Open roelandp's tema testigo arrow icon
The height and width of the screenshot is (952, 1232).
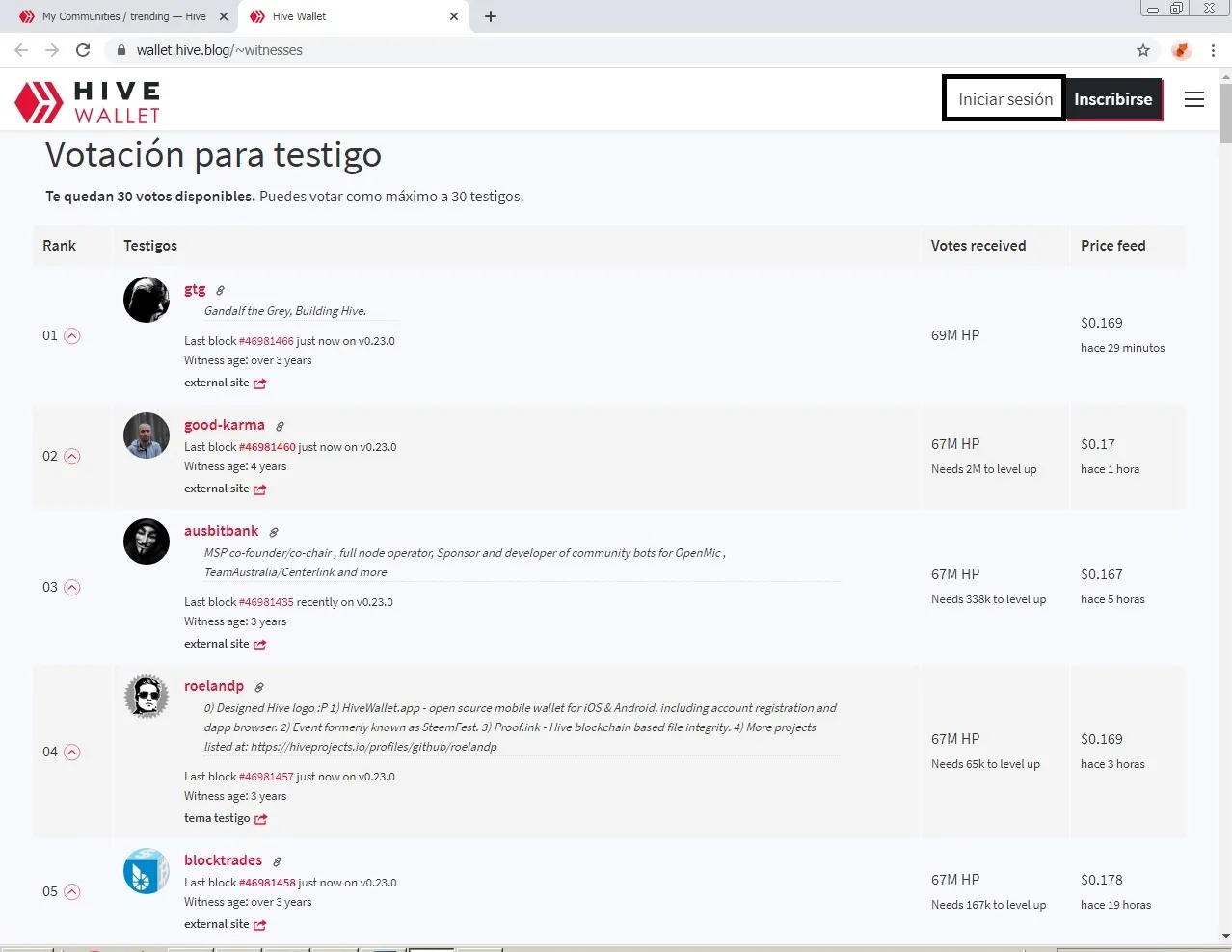click(261, 819)
